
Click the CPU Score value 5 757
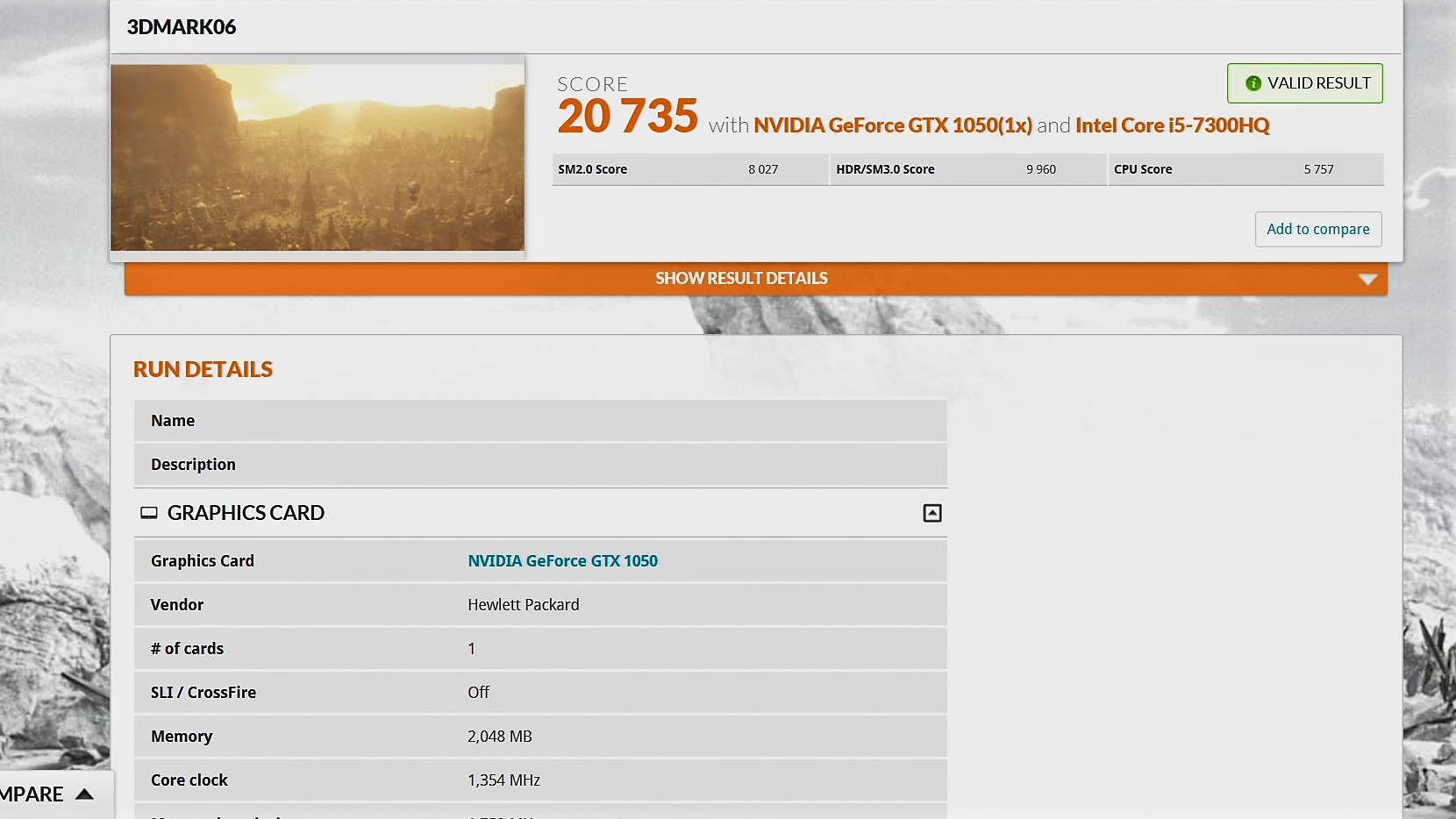click(x=1318, y=169)
